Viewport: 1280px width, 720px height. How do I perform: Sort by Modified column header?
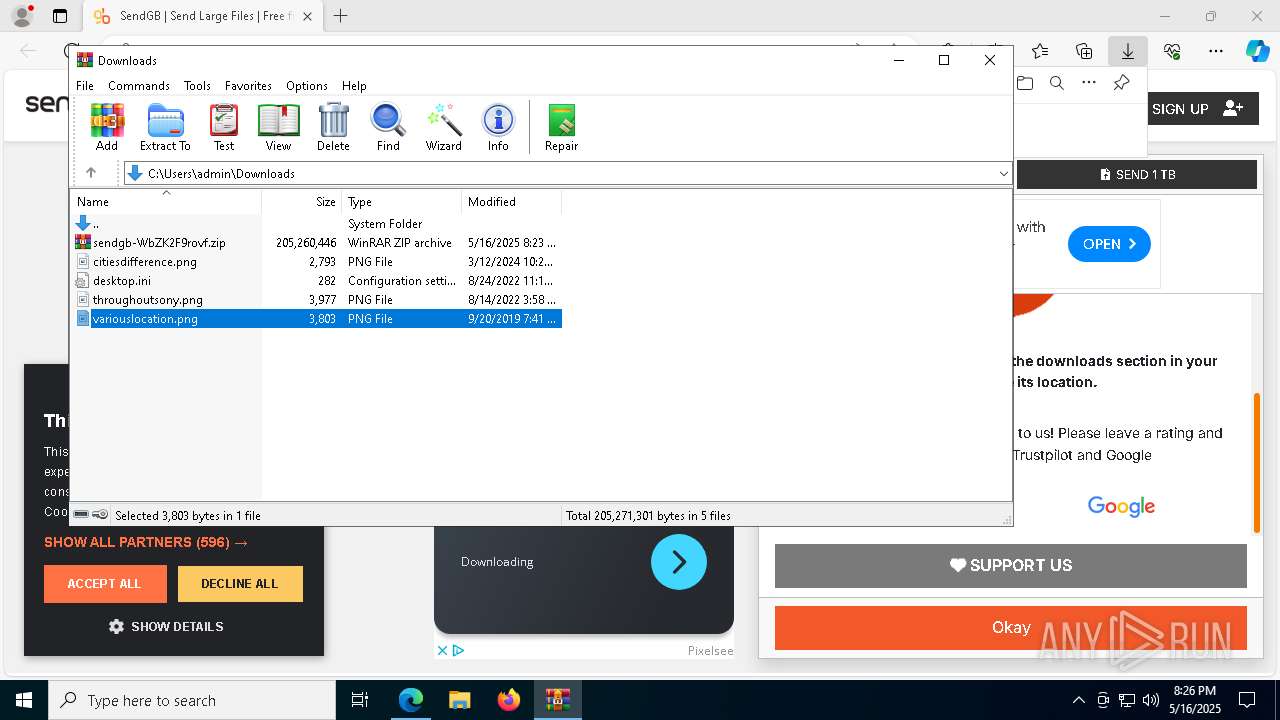click(512, 202)
